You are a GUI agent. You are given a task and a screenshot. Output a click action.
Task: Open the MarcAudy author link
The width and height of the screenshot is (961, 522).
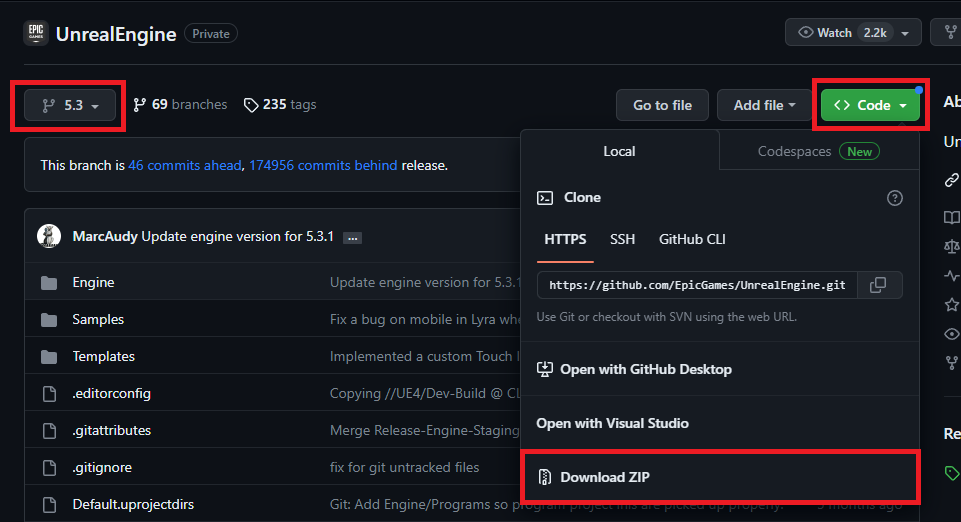pos(105,236)
